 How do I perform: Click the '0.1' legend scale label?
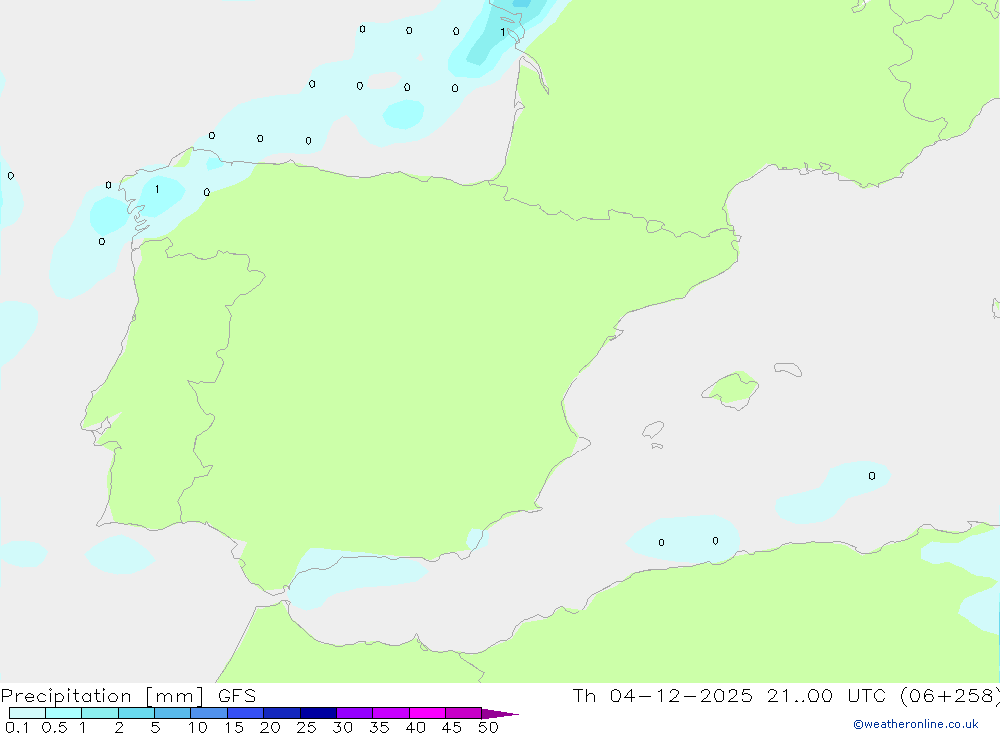17,727
